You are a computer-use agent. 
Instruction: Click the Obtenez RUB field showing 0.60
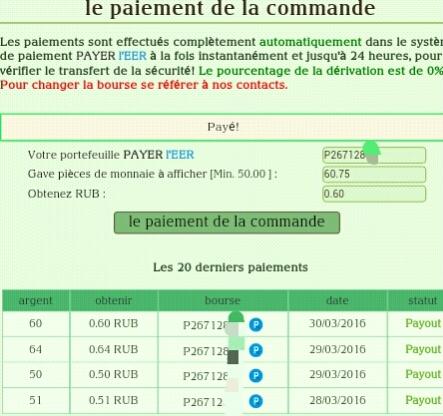pos(374,194)
